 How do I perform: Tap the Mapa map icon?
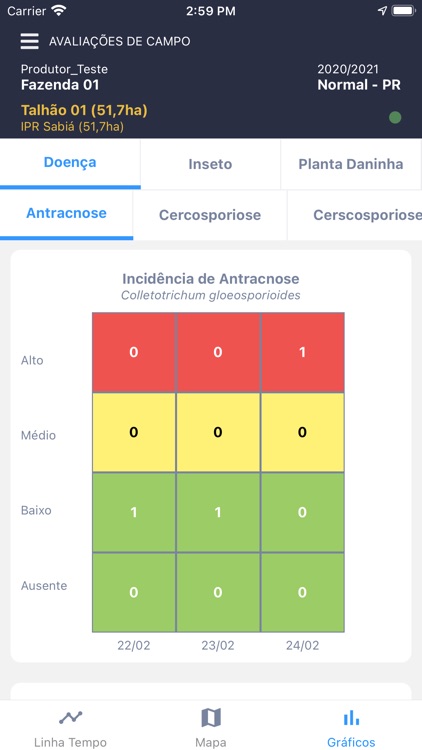(211, 717)
